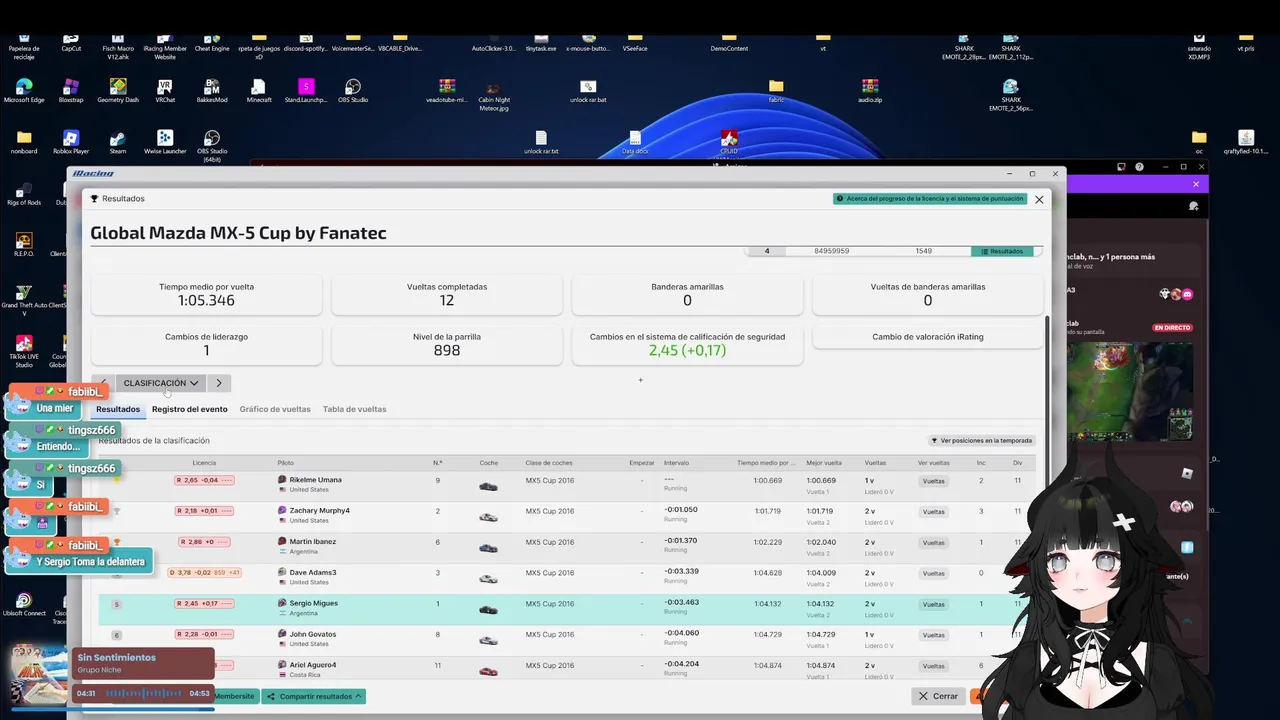Launch OBS Studio desktop shortcut
Image resolution: width=1280 pixels, height=720 pixels.
point(353,91)
